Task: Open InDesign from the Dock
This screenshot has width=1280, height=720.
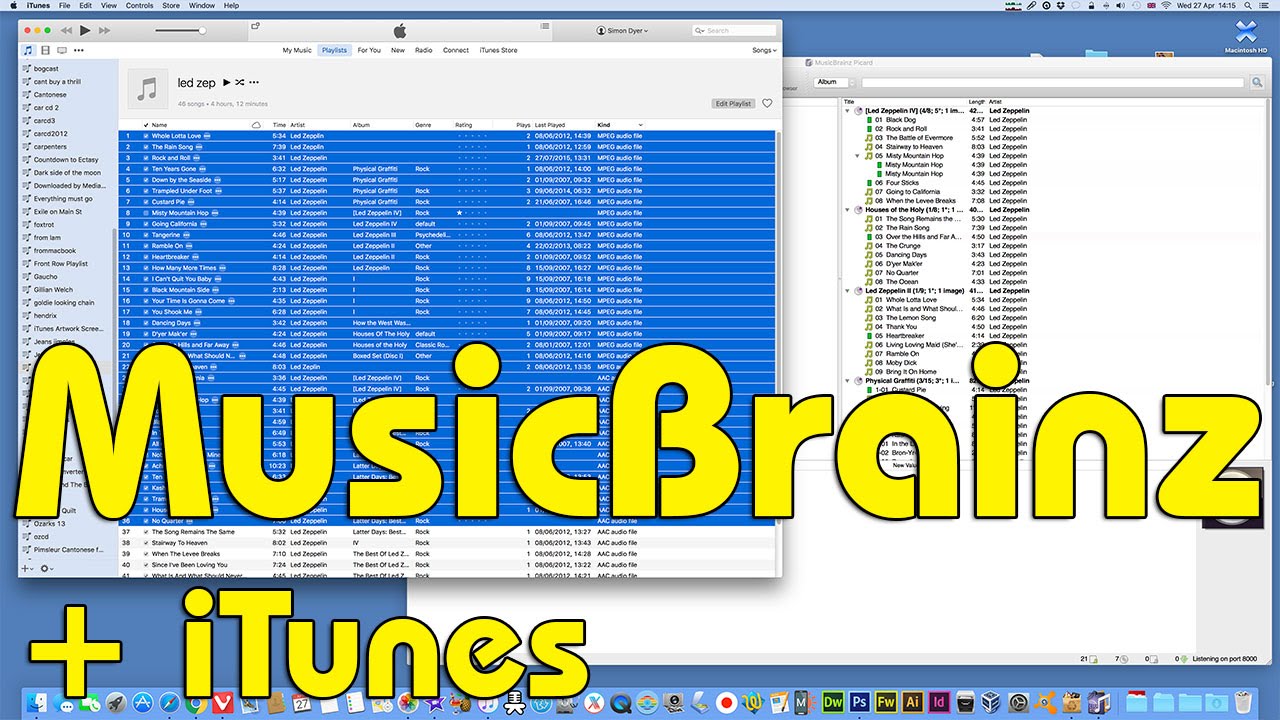Action: pyautogui.click(x=937, y=702)
